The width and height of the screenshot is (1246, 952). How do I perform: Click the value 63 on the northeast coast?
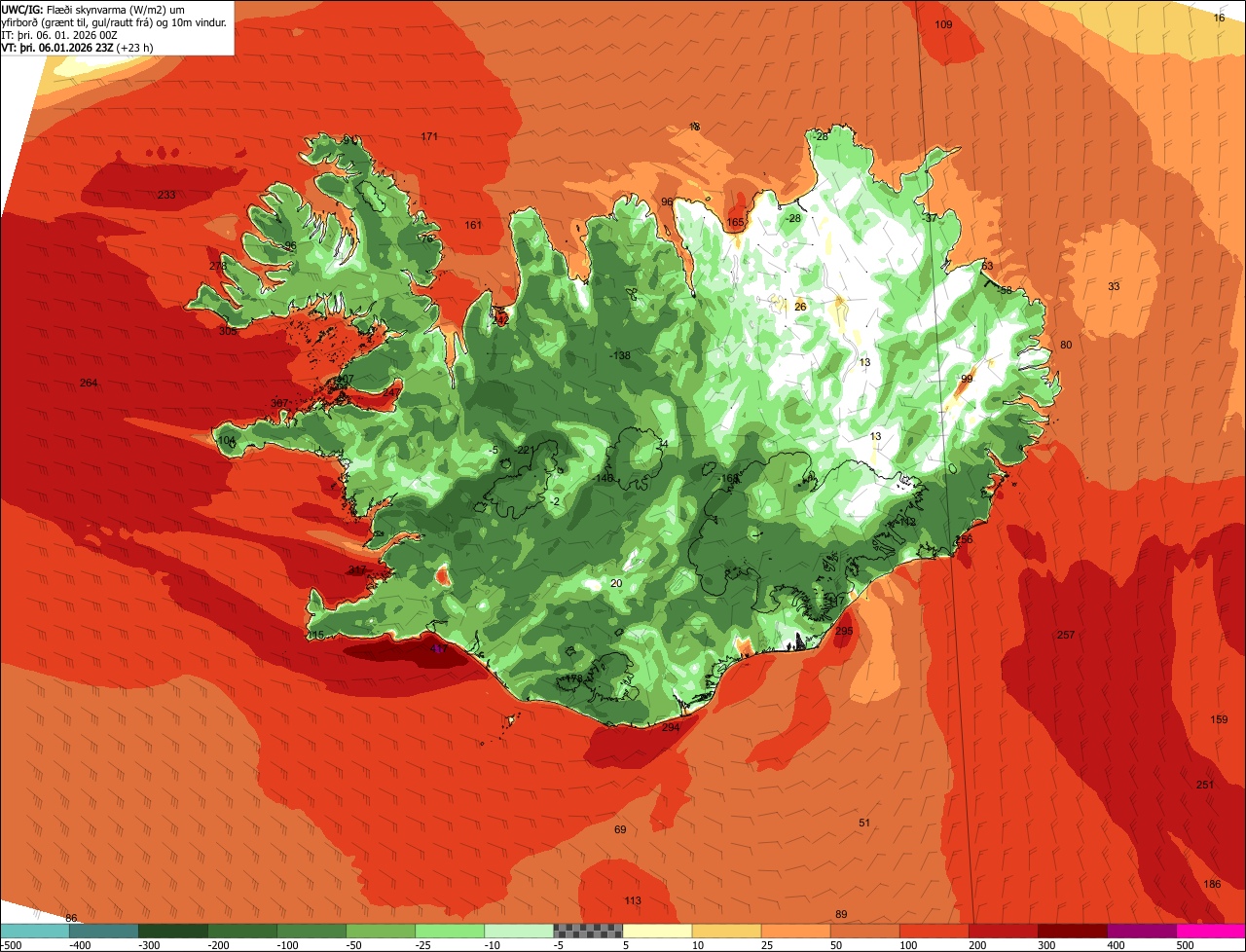[x=987, y=266]
